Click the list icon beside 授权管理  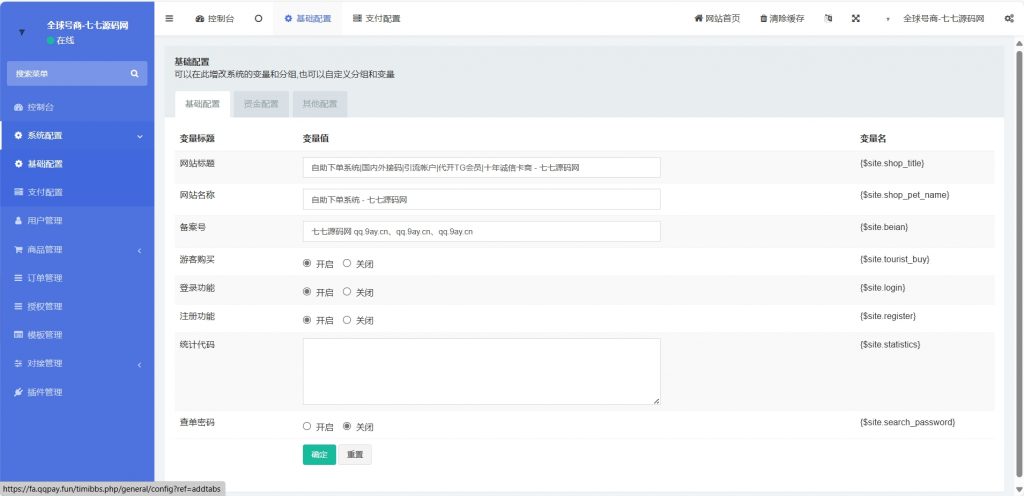18,306
